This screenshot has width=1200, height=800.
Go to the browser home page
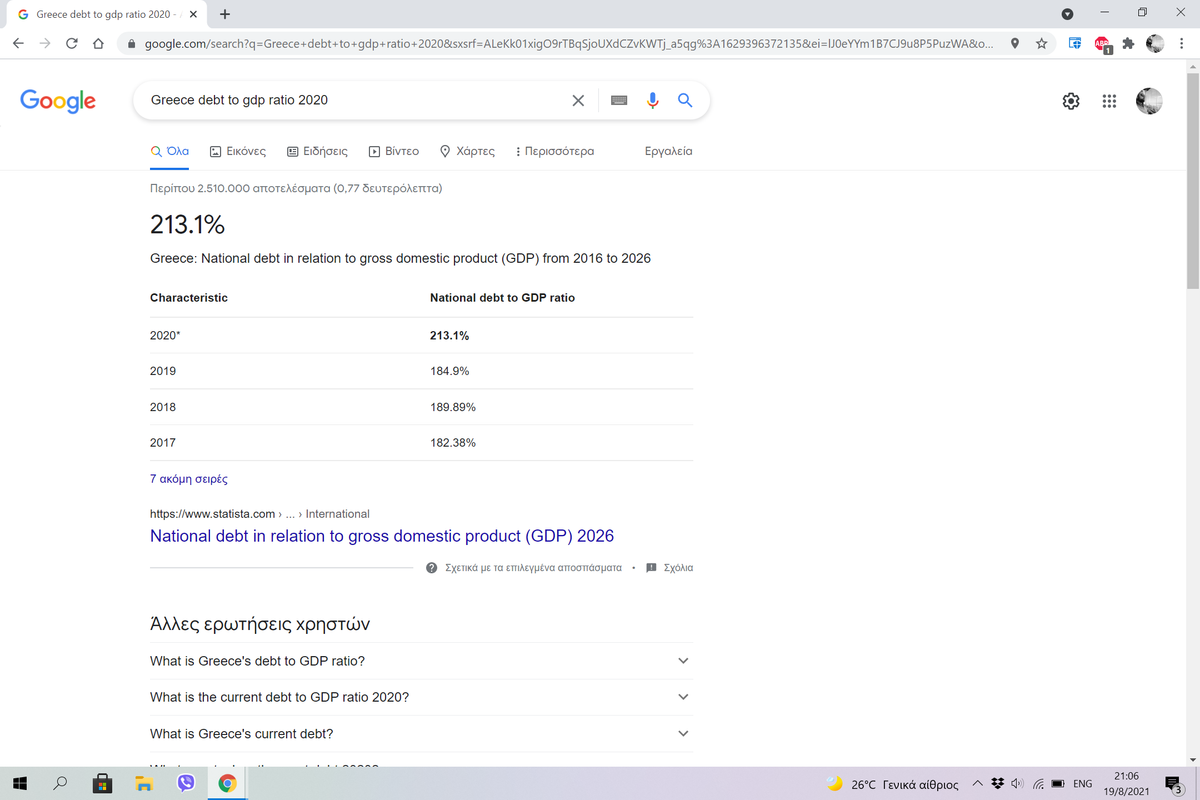point(98,44)
